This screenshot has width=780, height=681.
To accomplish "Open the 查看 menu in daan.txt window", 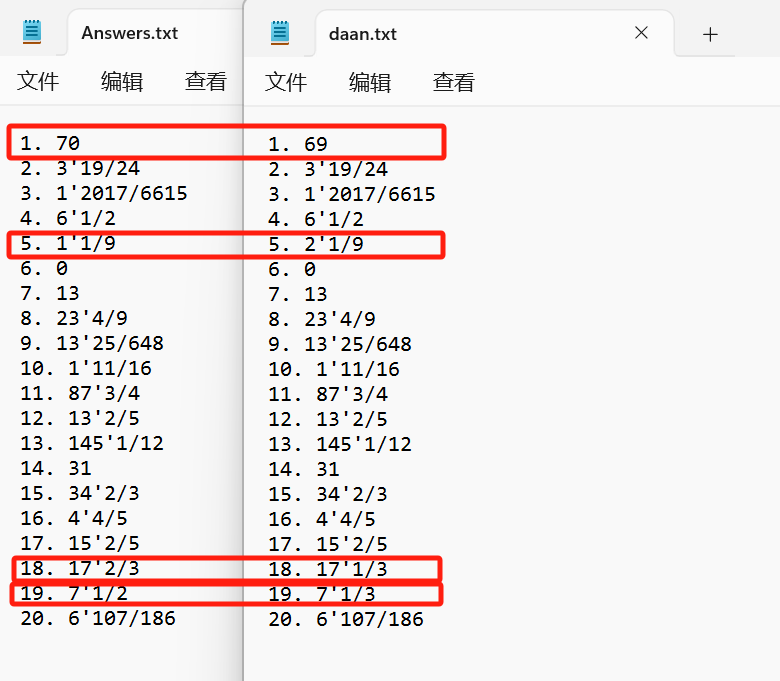I will pos(454,82).
